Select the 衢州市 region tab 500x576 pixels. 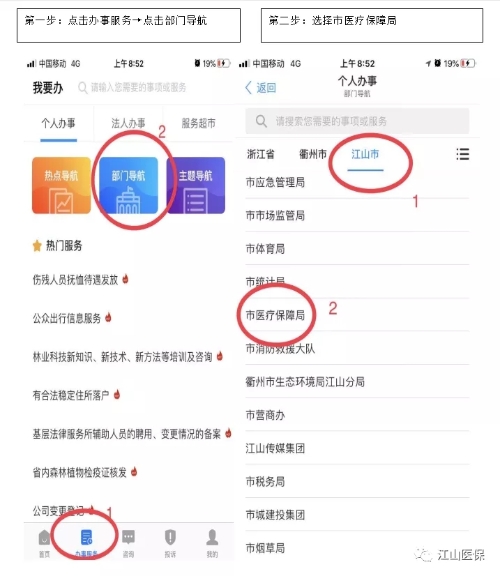coord(313,154)
